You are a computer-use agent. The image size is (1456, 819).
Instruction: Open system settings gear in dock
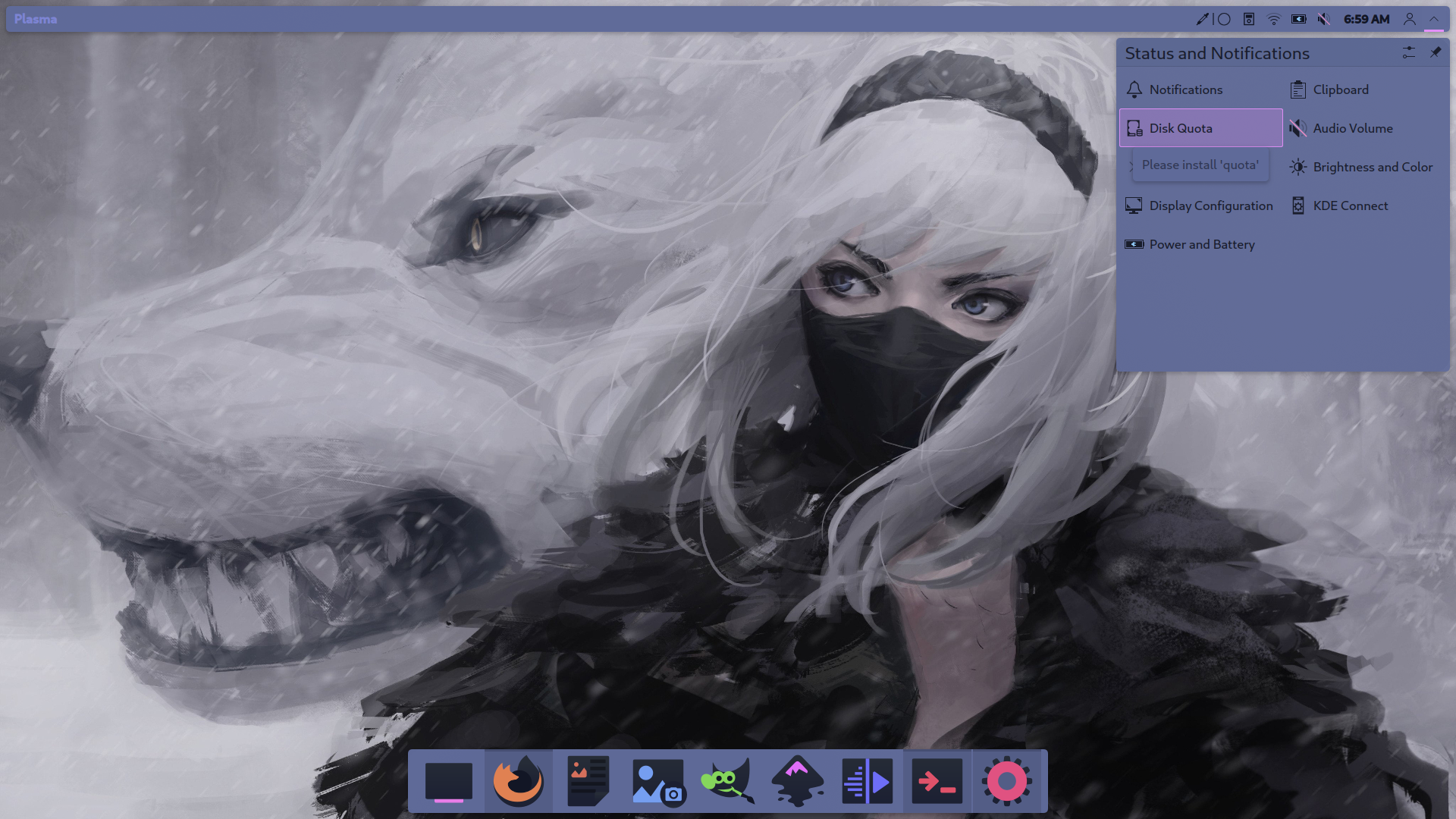click(1007, 781)
